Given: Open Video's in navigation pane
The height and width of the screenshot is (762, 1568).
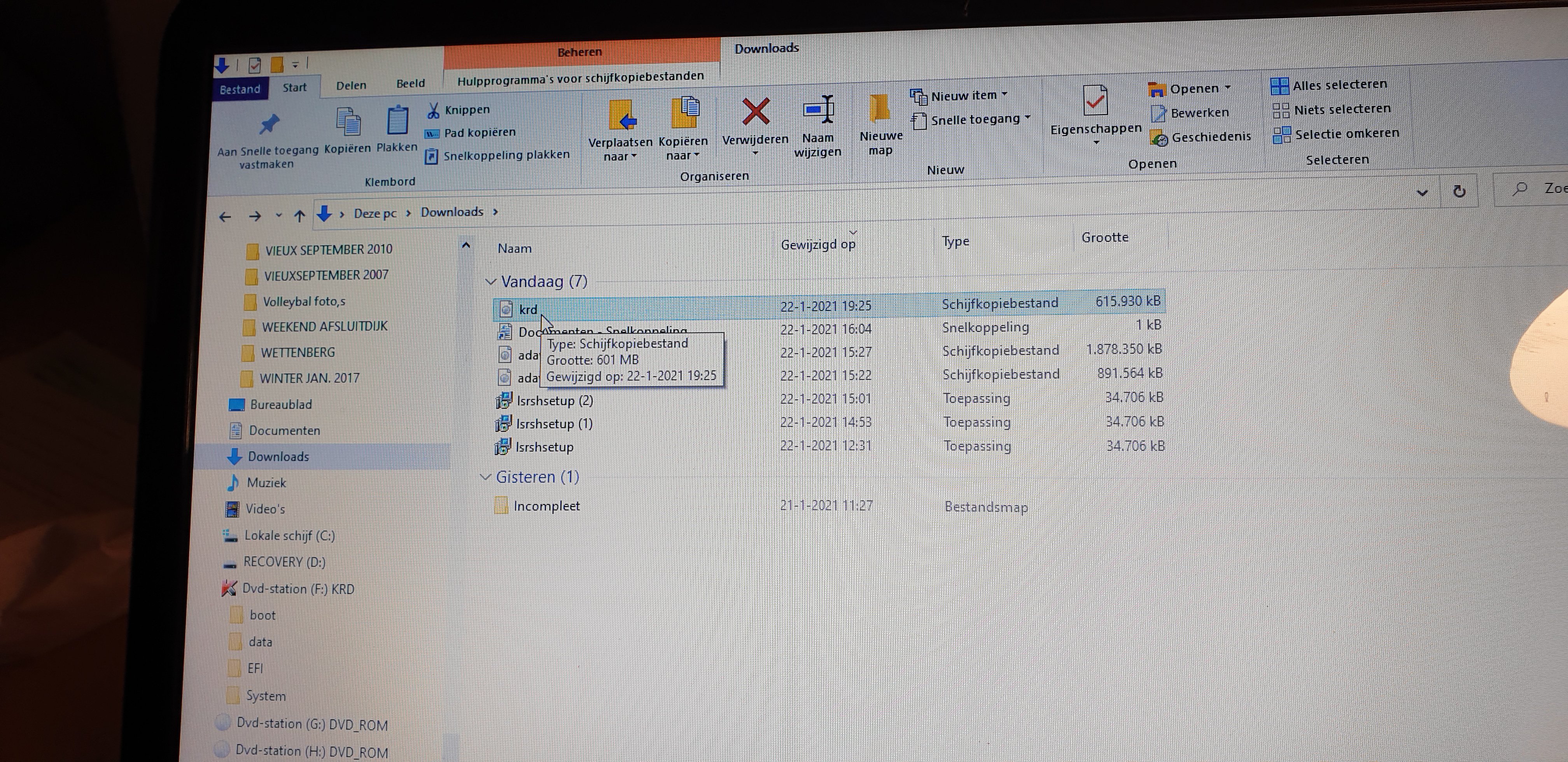Looking at the screenshot, I should pyautogui.click(x=255, y=509).
